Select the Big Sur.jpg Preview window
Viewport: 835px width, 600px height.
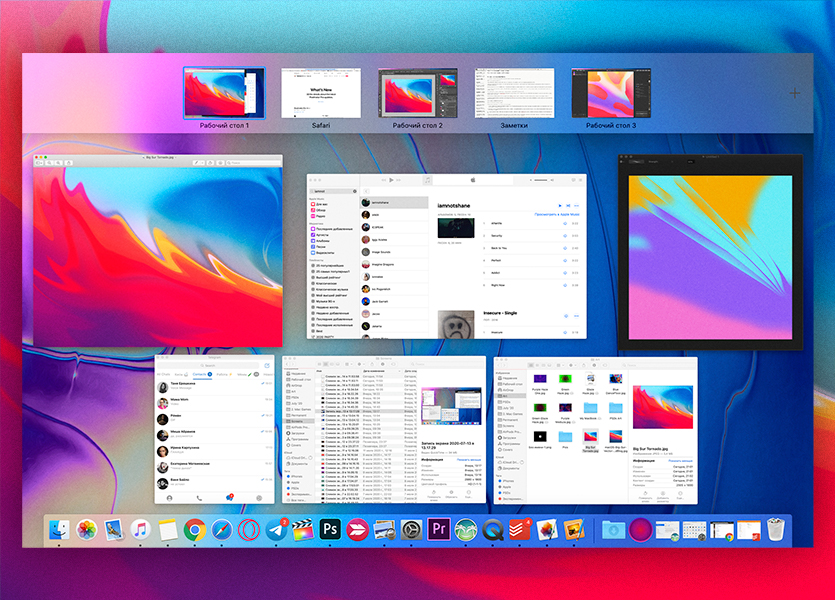point(152,250)
